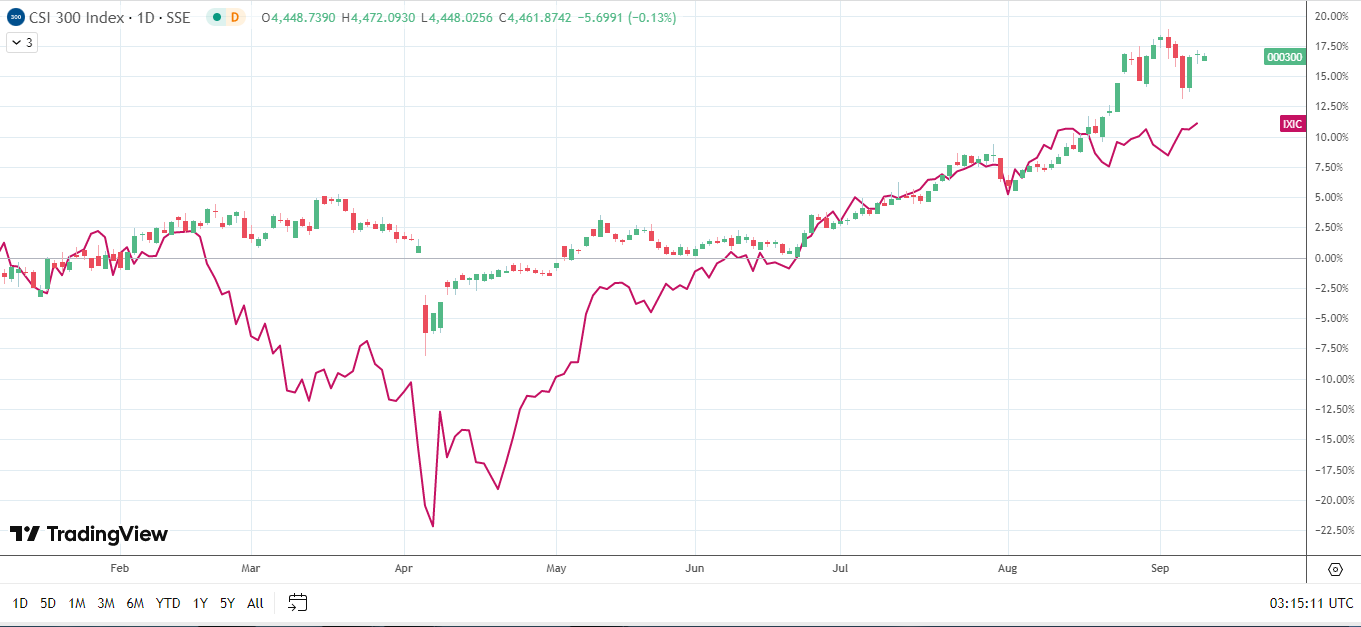This screenshot has width=1361, height=627.
Task: Open chart settings gear on the price axis
Action: [1335, 569]
